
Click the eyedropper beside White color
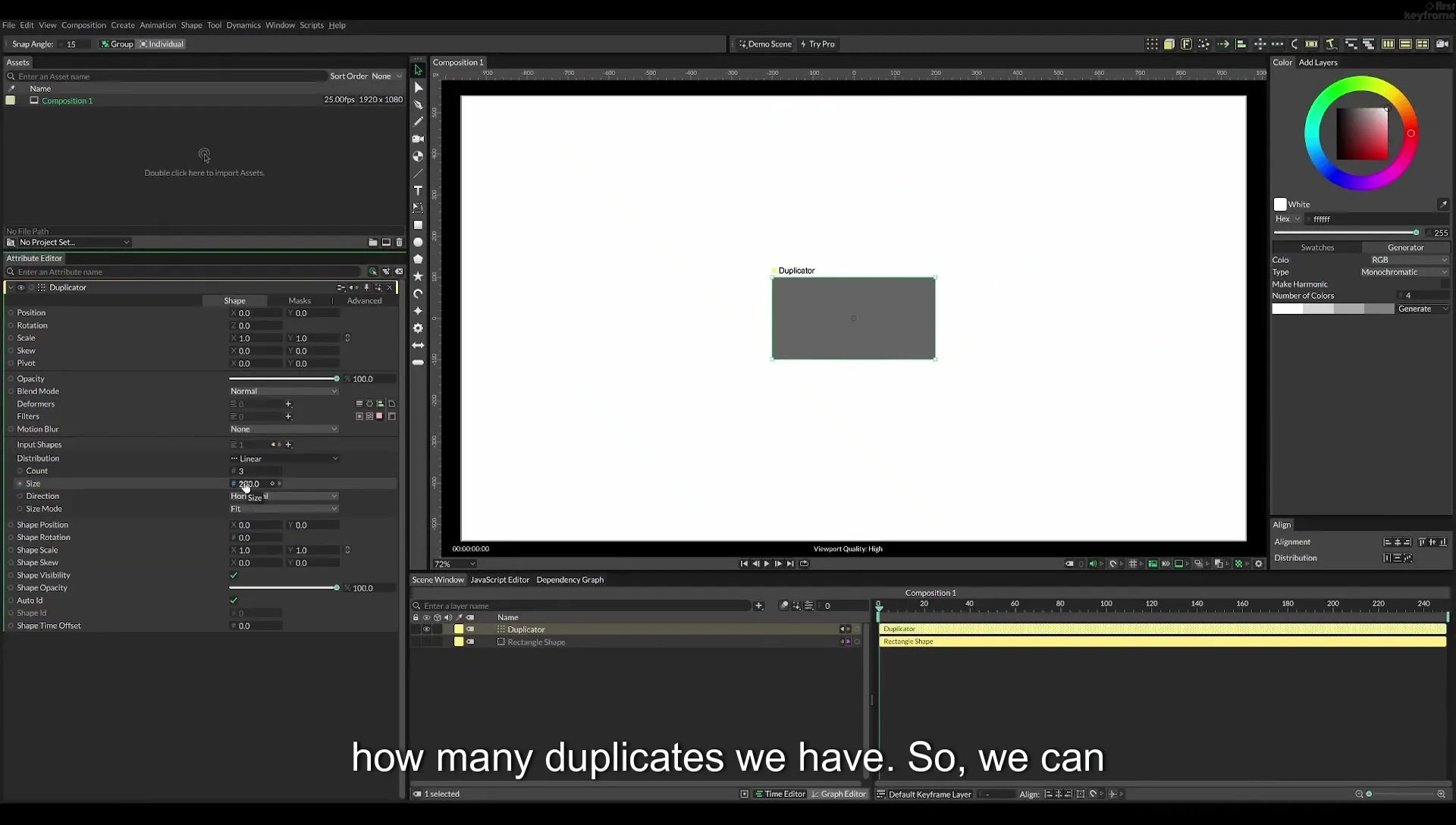click(x=1443, y=205)
